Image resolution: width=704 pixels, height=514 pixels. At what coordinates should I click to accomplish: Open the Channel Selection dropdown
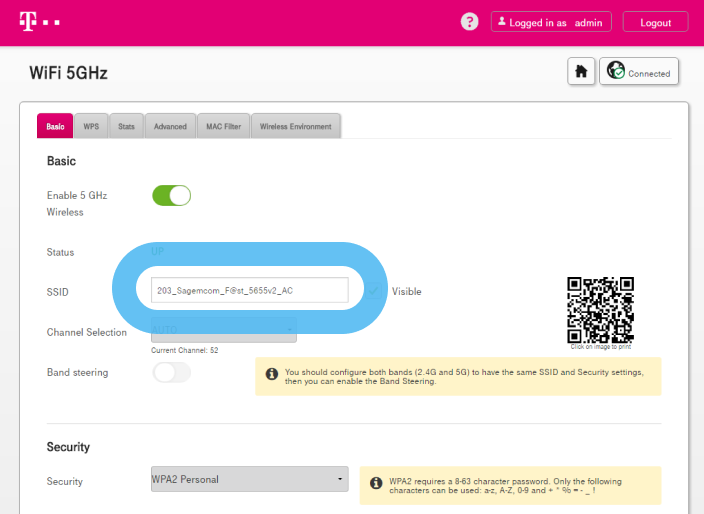222,328
